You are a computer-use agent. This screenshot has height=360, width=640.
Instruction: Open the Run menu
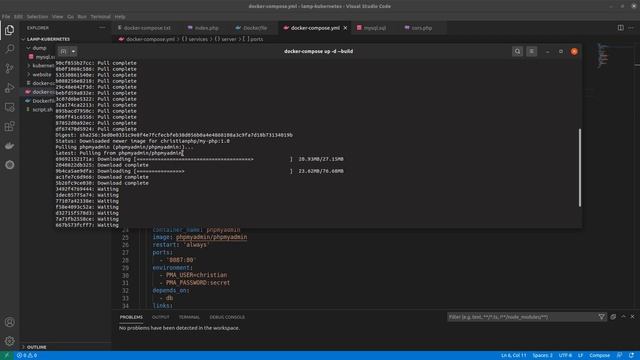point(82,17)
